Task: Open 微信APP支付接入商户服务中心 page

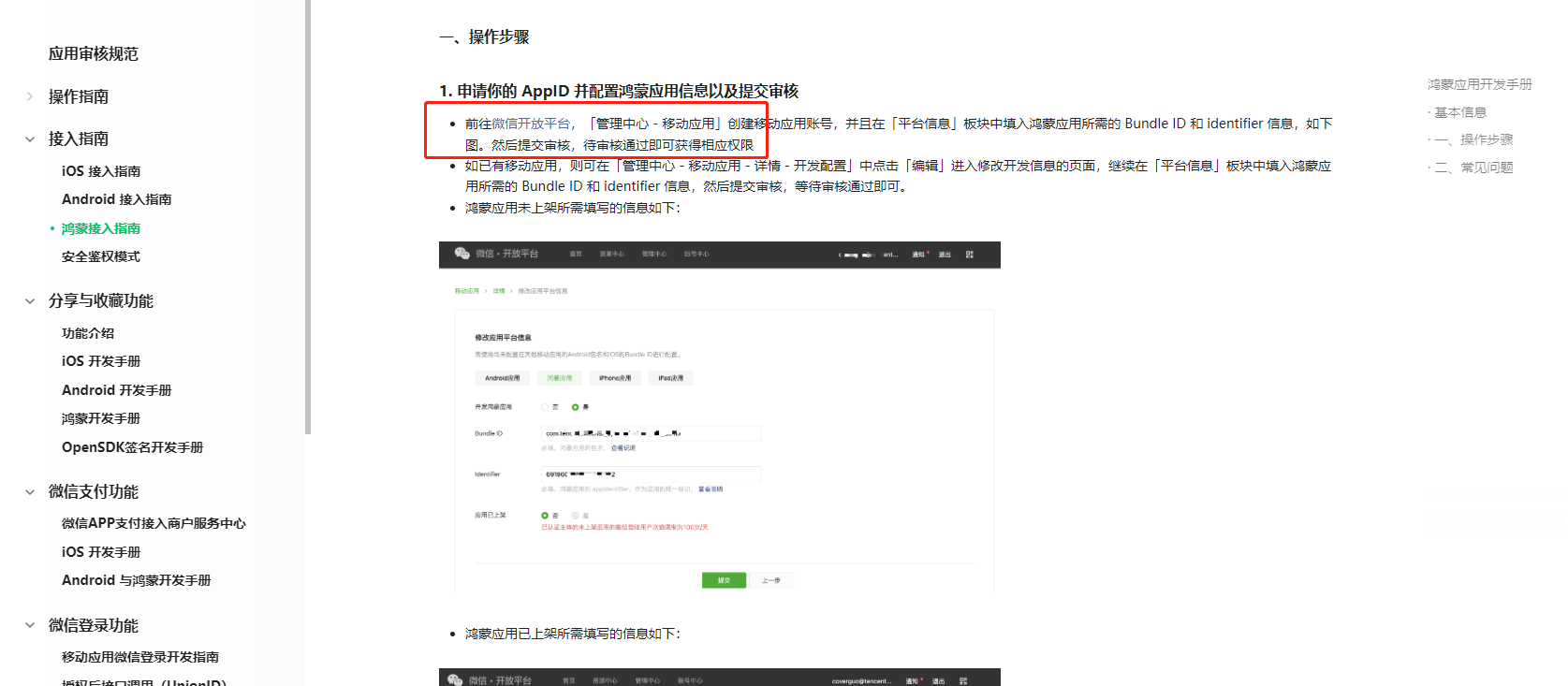Action: pos(154,523)
